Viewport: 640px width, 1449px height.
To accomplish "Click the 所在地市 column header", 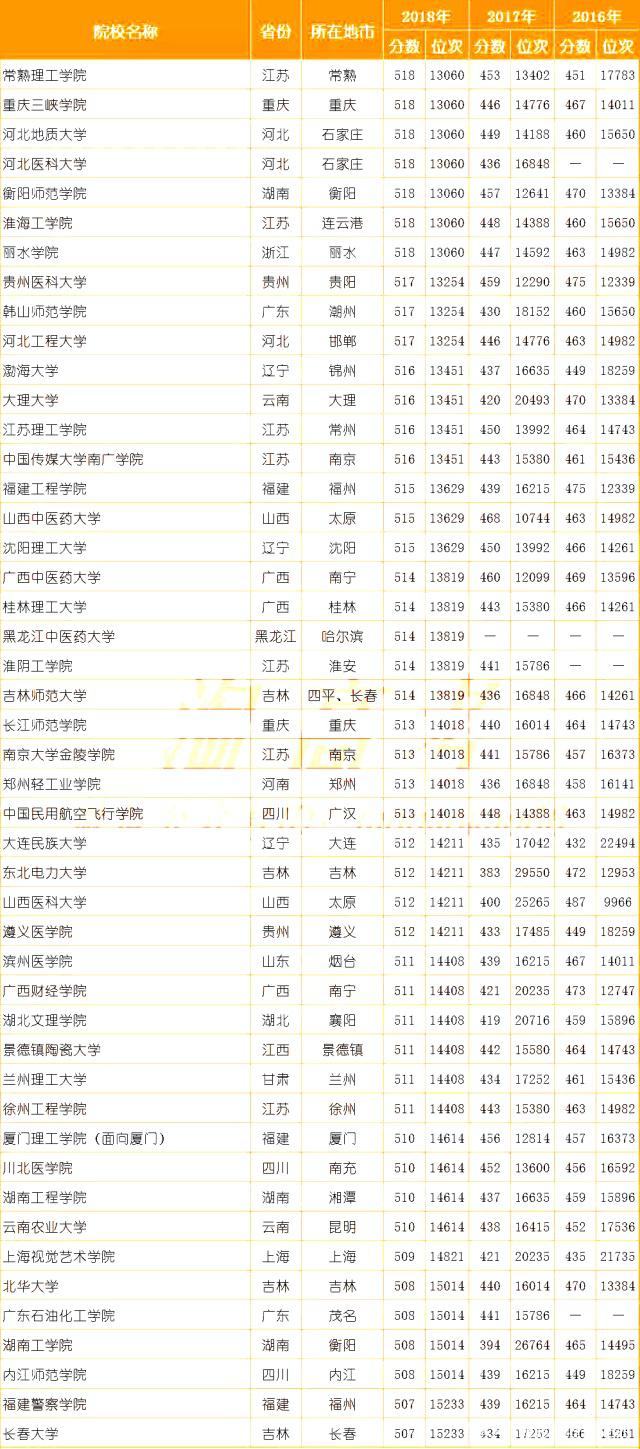I will click(x=342, y=30).
